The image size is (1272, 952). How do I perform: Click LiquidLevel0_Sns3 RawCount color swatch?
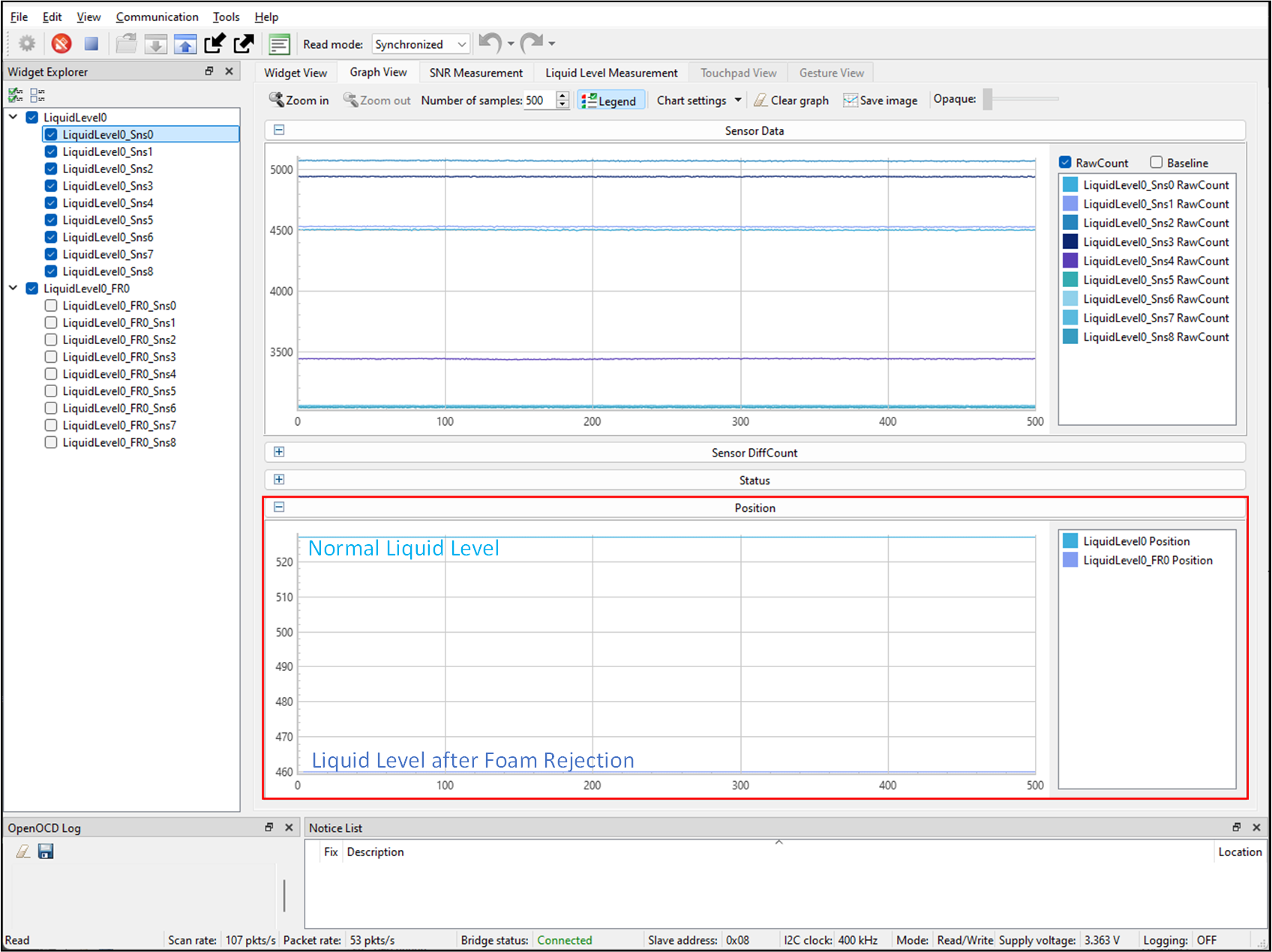[1070, 241]
